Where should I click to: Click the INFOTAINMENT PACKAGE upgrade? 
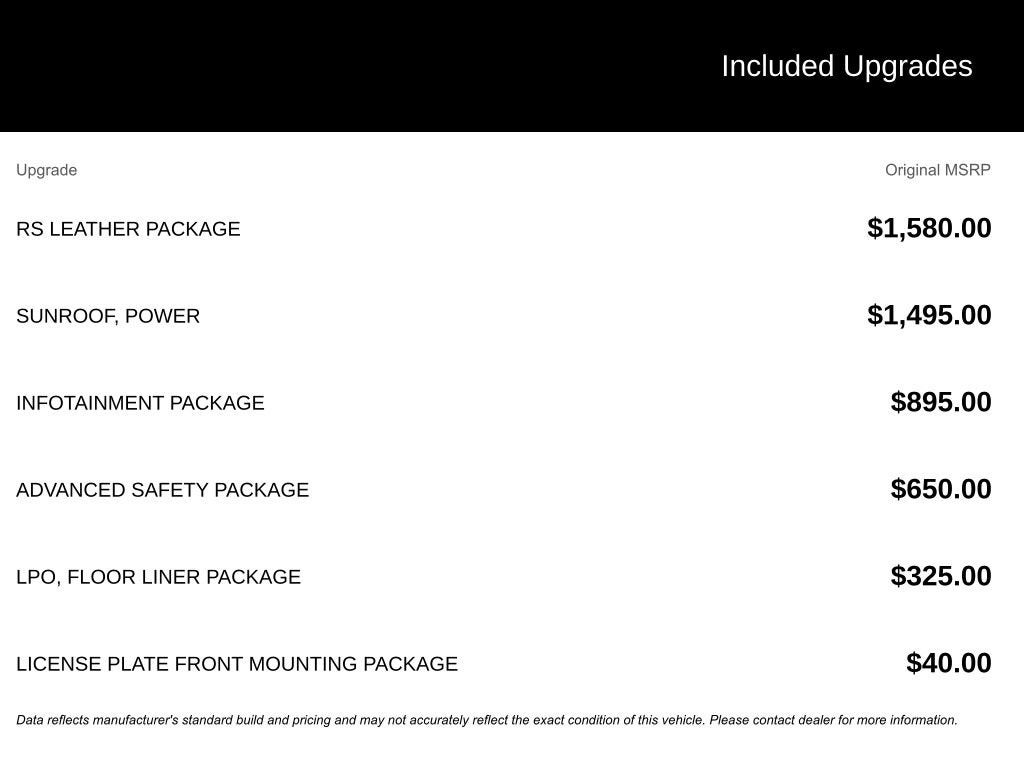coord(140,403)
